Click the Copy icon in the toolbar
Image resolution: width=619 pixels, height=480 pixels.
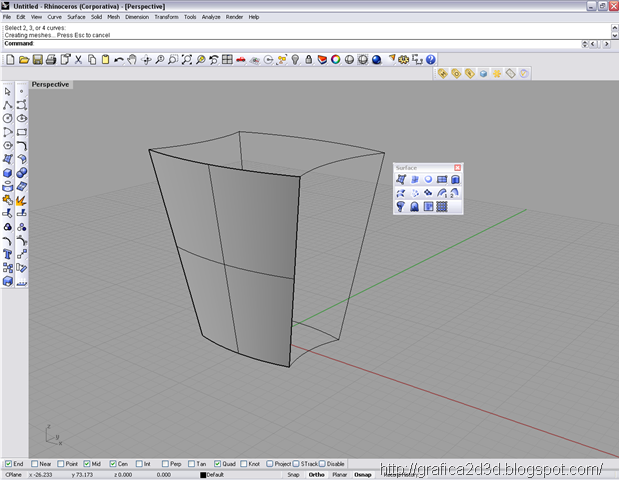tap(92, 60)
